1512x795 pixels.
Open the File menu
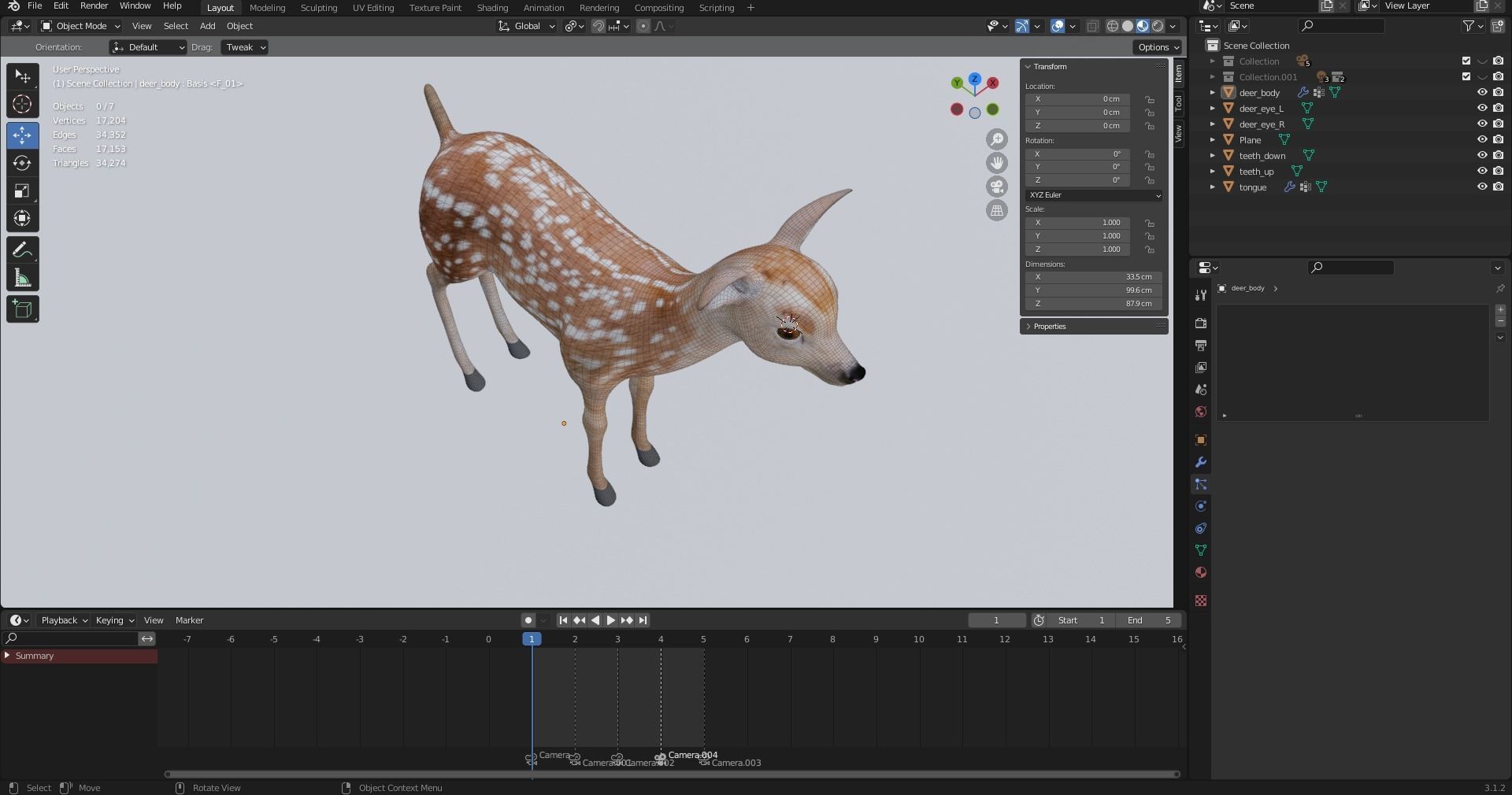(x=35, y=6)
